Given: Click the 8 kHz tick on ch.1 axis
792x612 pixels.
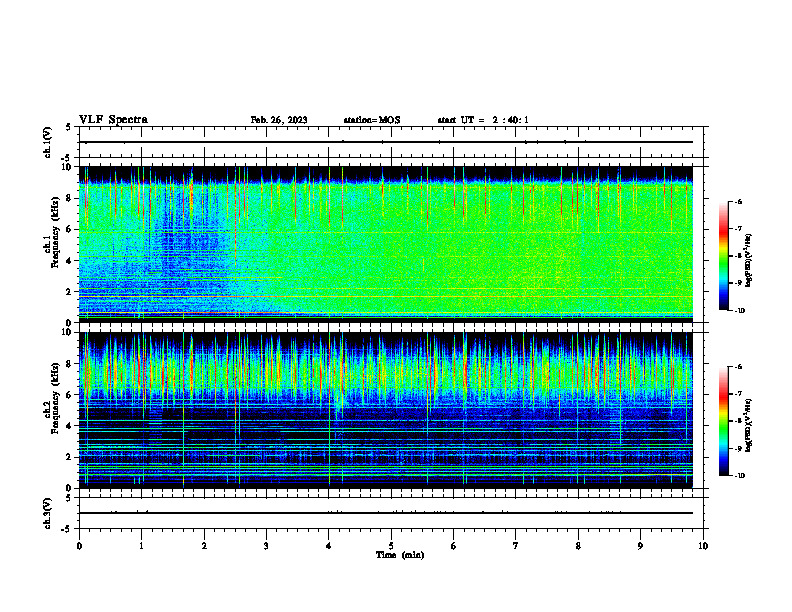Looking at the screenshot, I should click(x=70, y=198).
